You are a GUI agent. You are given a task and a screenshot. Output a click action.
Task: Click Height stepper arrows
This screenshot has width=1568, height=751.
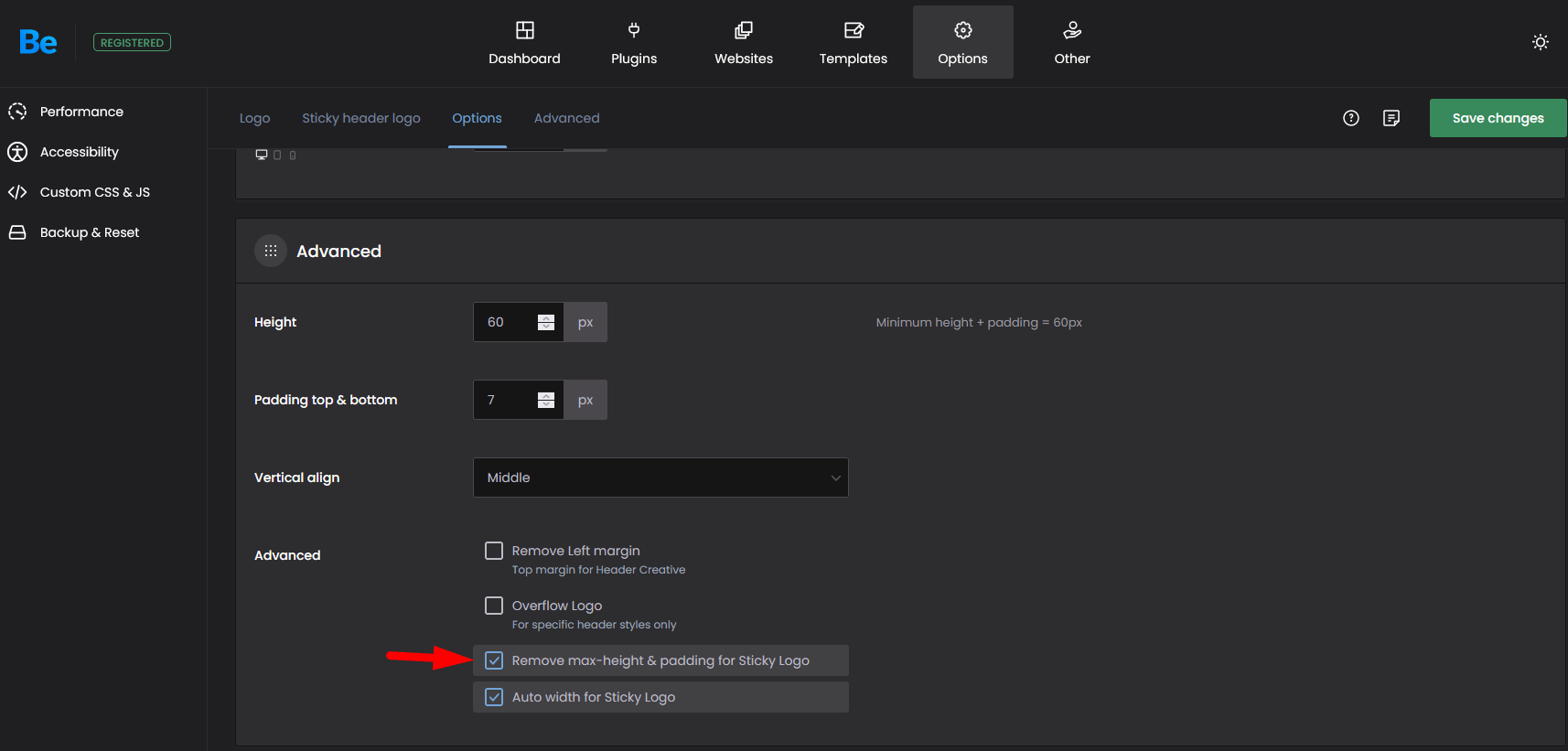pyautogui.click(x=546, y=322)
